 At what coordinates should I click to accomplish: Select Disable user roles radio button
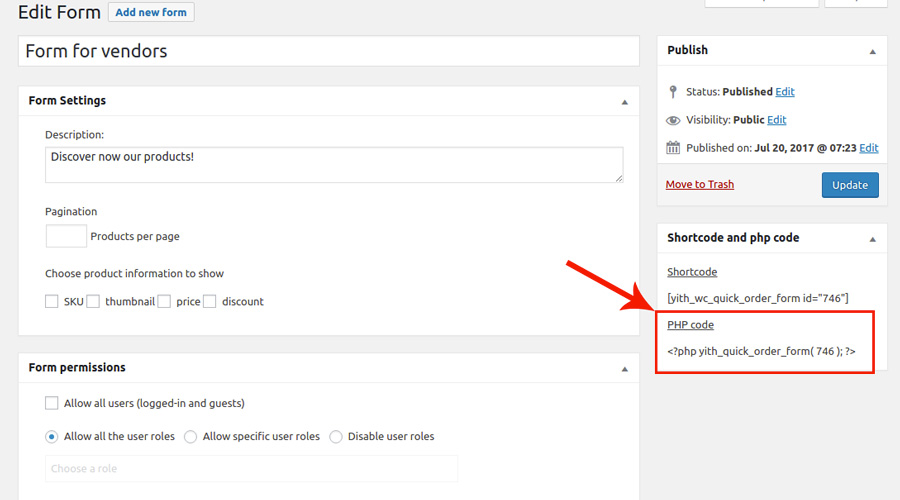click(x=336, y=437)
